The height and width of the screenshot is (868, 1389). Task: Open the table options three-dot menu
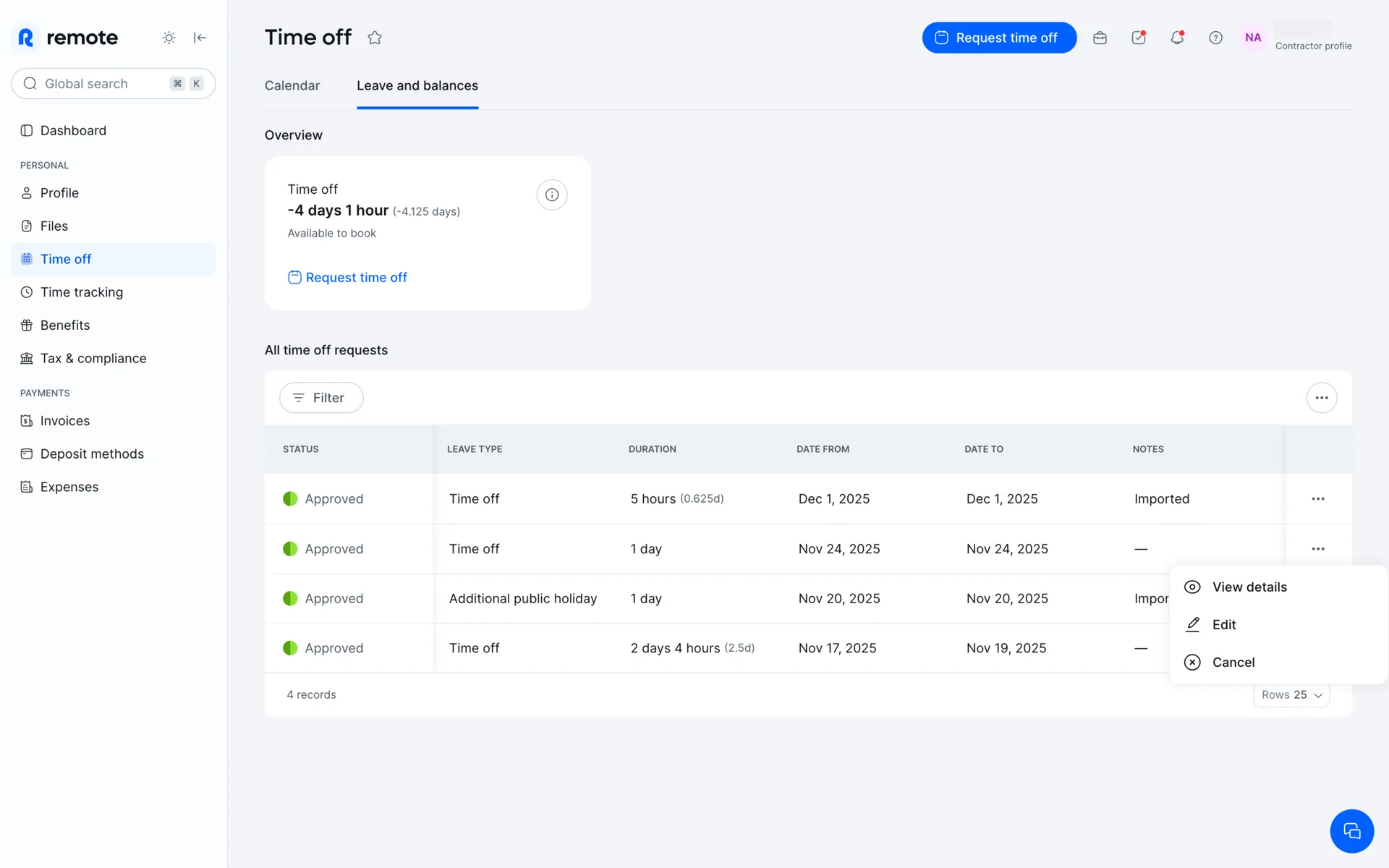pos(1321,398)
